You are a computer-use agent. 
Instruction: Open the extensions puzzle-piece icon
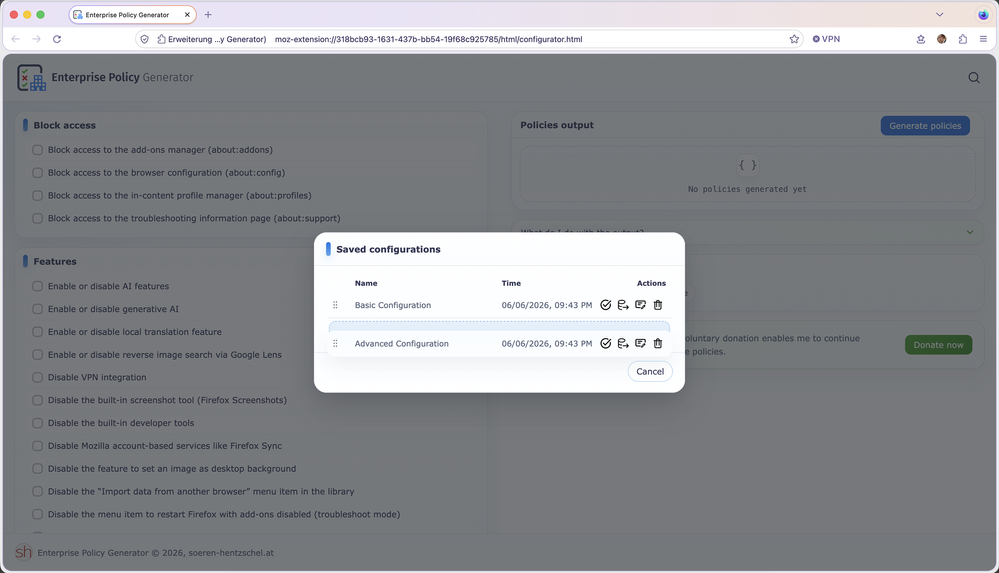[963, 39]
